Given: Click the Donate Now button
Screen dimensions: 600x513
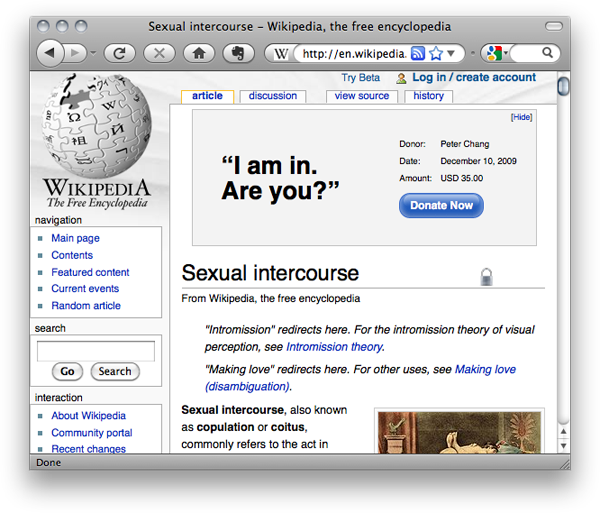Looking at the screenshot, I should [441, 205].
